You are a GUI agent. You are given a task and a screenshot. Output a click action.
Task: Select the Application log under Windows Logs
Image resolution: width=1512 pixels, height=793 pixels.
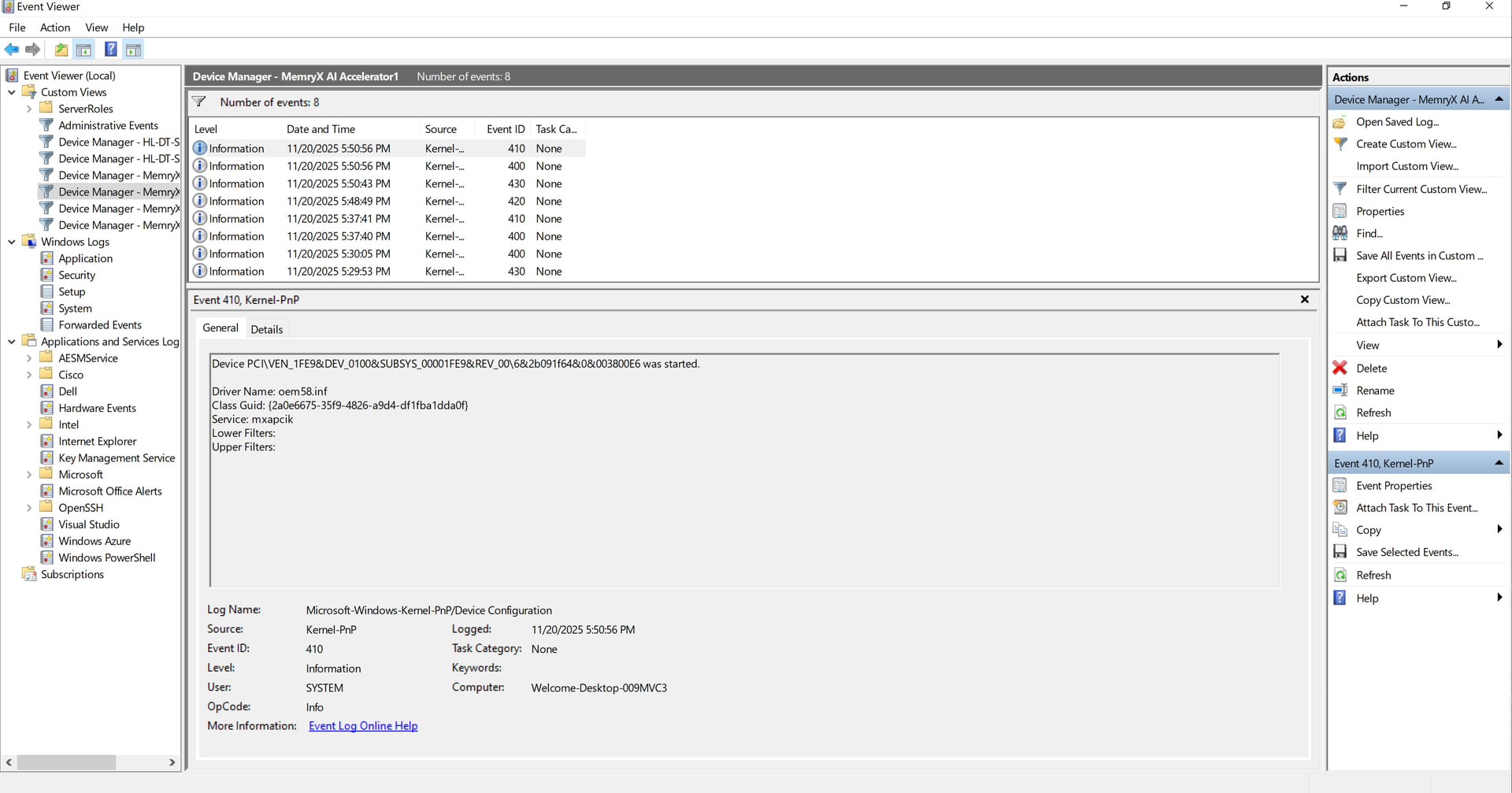pyautogui.click(x=85, y=258)
